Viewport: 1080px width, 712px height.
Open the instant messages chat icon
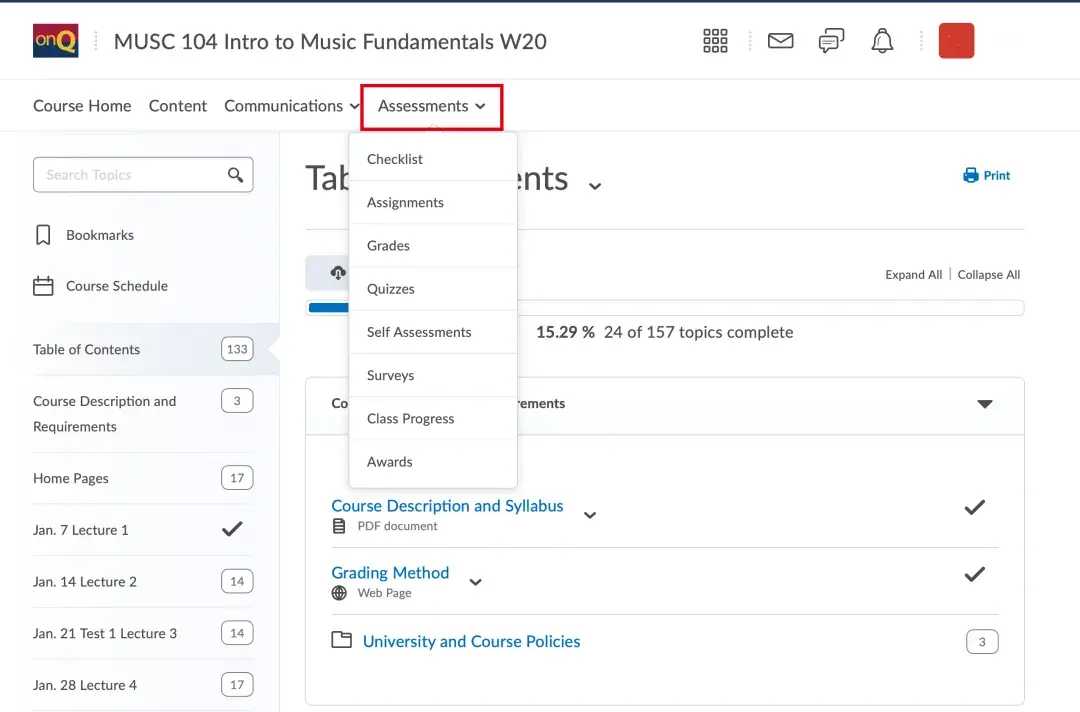[x=831, y=41]
